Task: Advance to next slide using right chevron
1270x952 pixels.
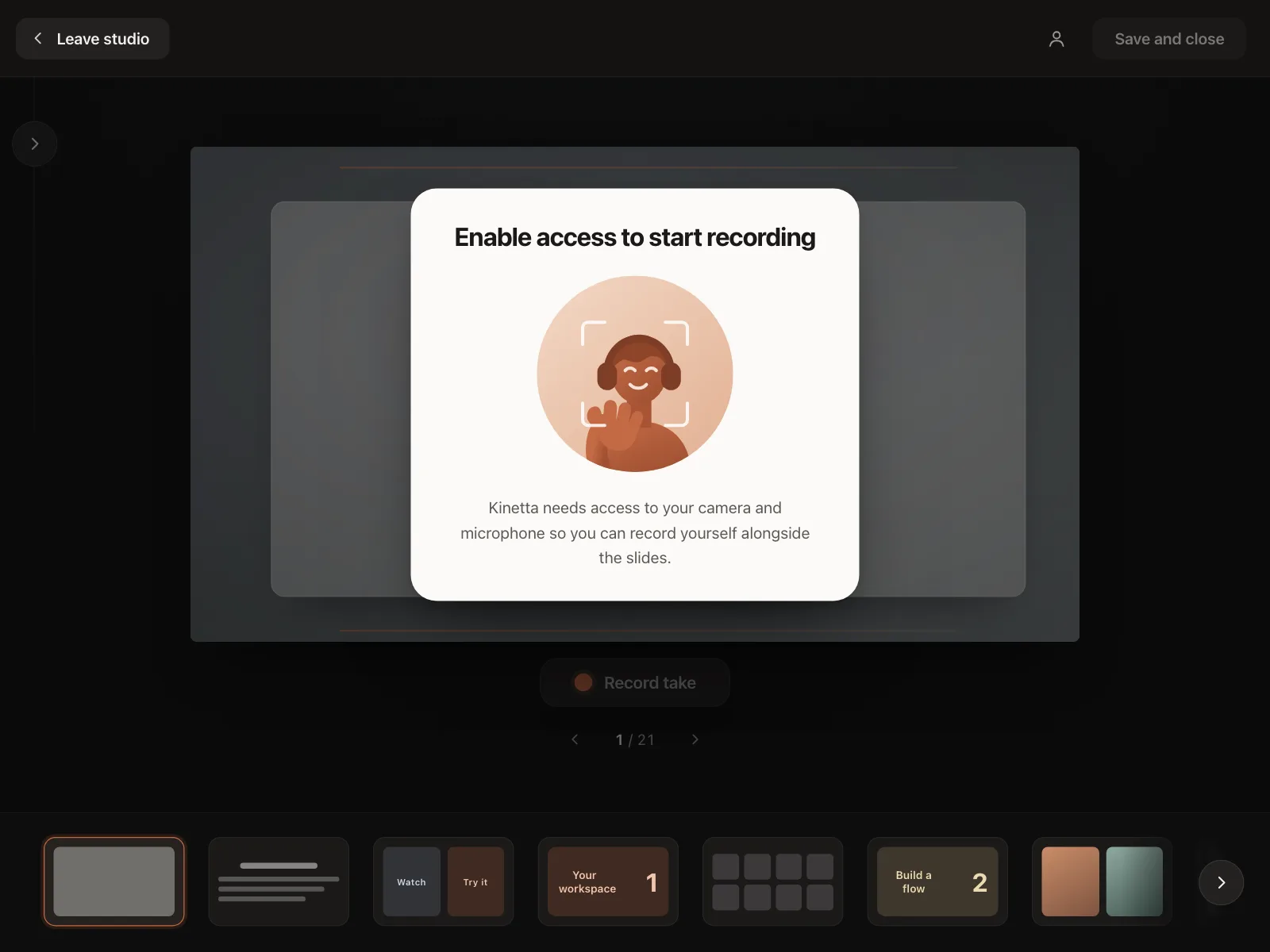Action: click(695, 739)
